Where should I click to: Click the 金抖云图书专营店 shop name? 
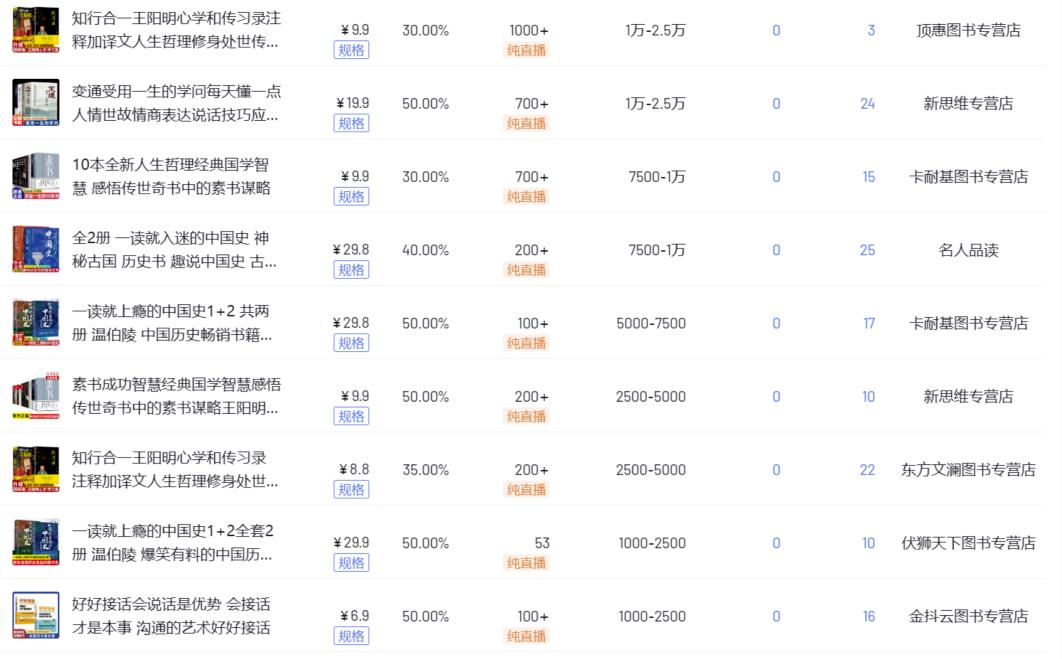(968, 616)
